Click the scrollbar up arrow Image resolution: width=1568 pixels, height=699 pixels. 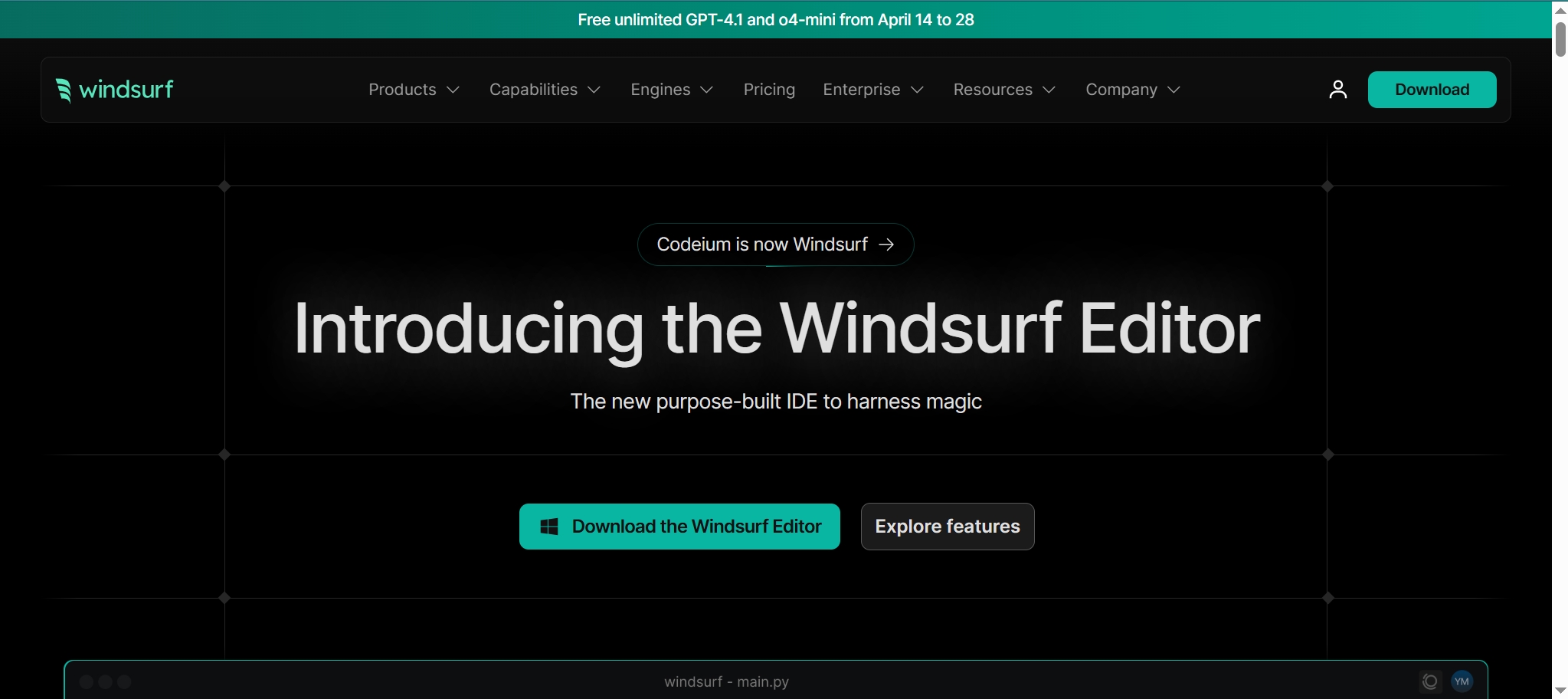(x=1560, y=9)
